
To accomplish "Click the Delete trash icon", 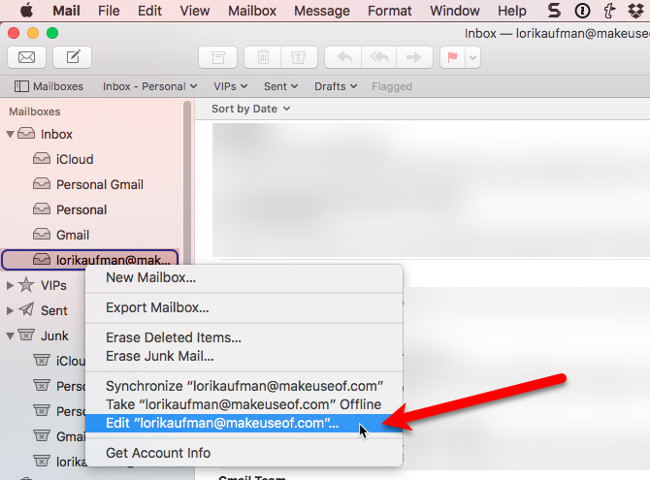I will point(263,57).
